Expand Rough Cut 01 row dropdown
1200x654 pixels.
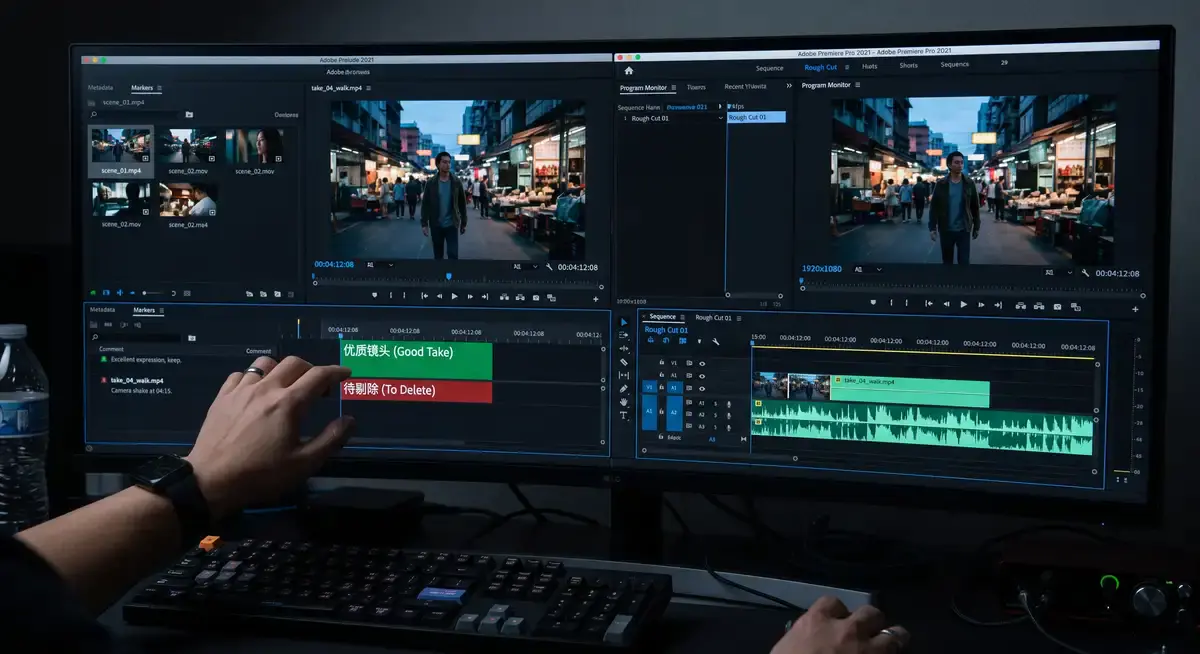[x=720, y=118]
